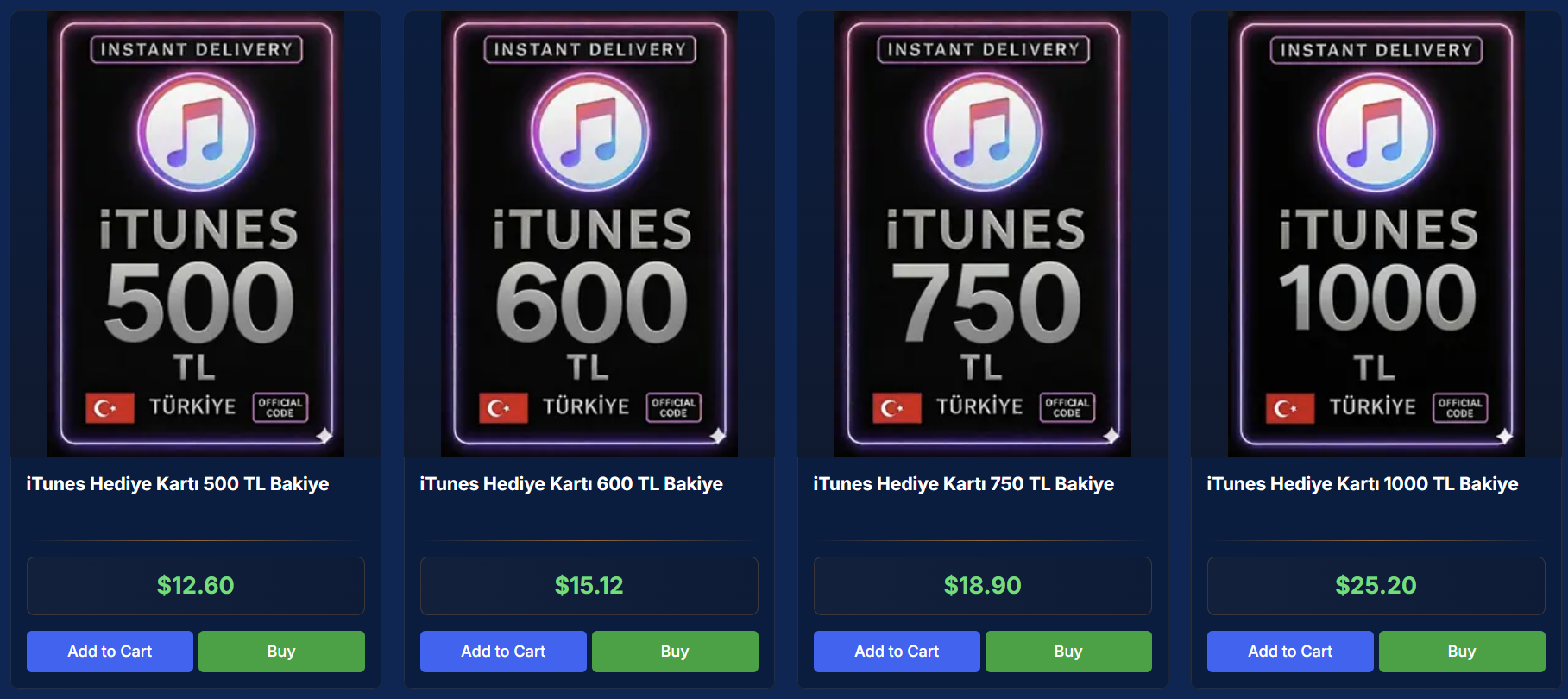The width and height of the screenshot is (1568, 699).
Task: Open iTunes Hediye Kartı 750 TL Bakiye title
Action: point(964,484)
